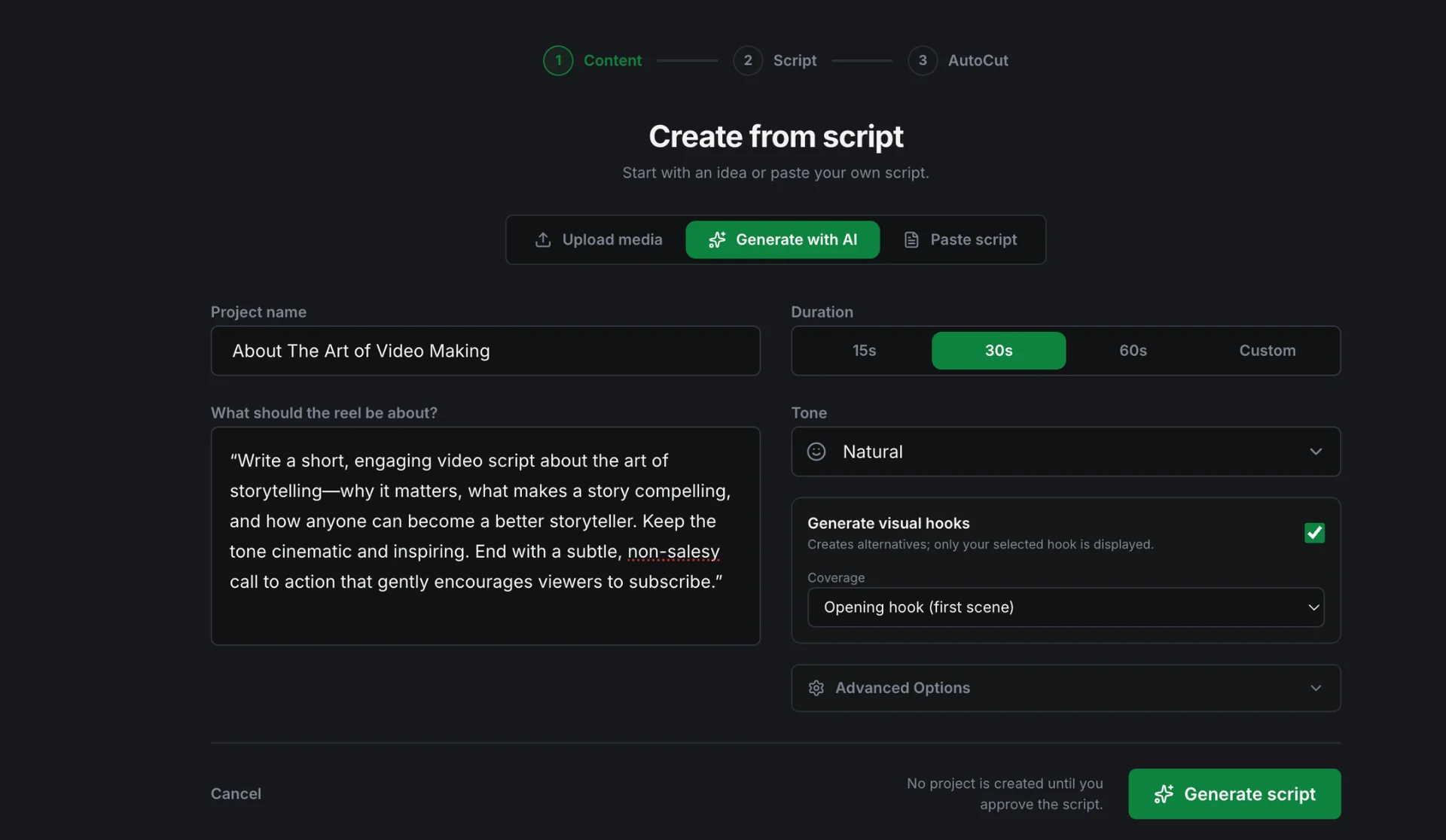Click the Duration label

[x=822, y=312]
